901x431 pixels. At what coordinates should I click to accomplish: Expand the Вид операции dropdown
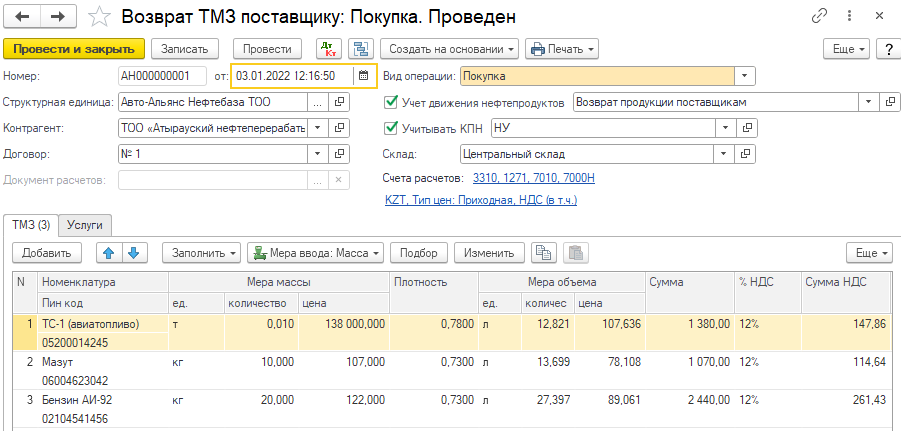tap(745, 76)
